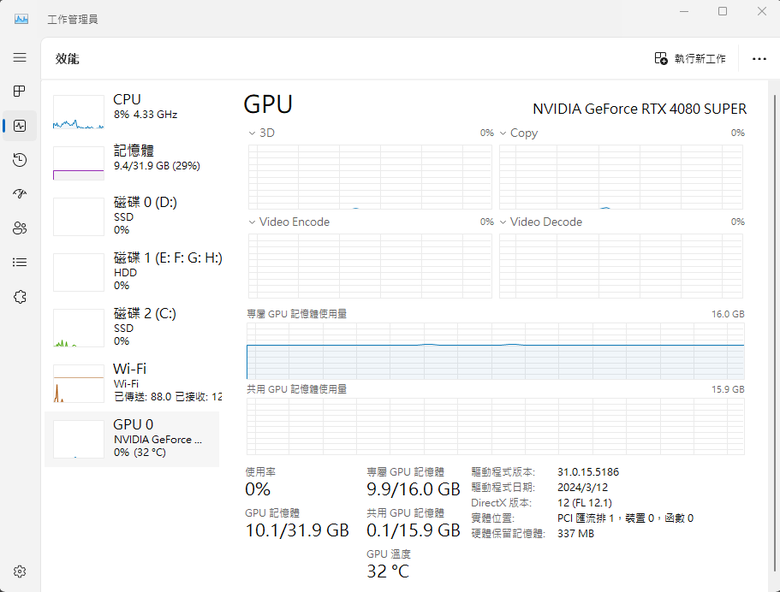
Task: Click the Video Encode usage graph
Action: pyautogui.click(x=370, y=266)
